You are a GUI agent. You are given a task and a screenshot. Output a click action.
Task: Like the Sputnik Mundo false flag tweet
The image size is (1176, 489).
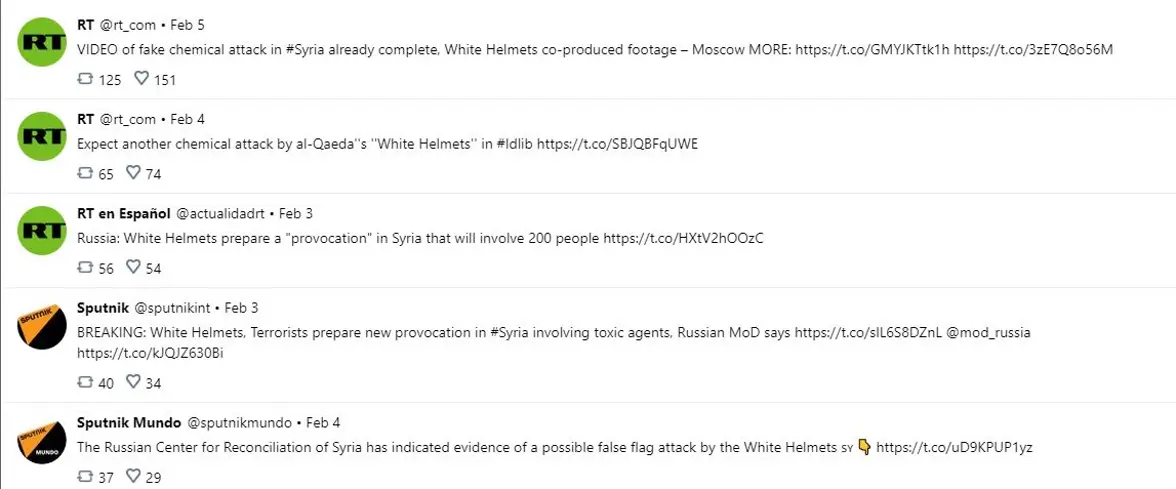coord(134,476)
